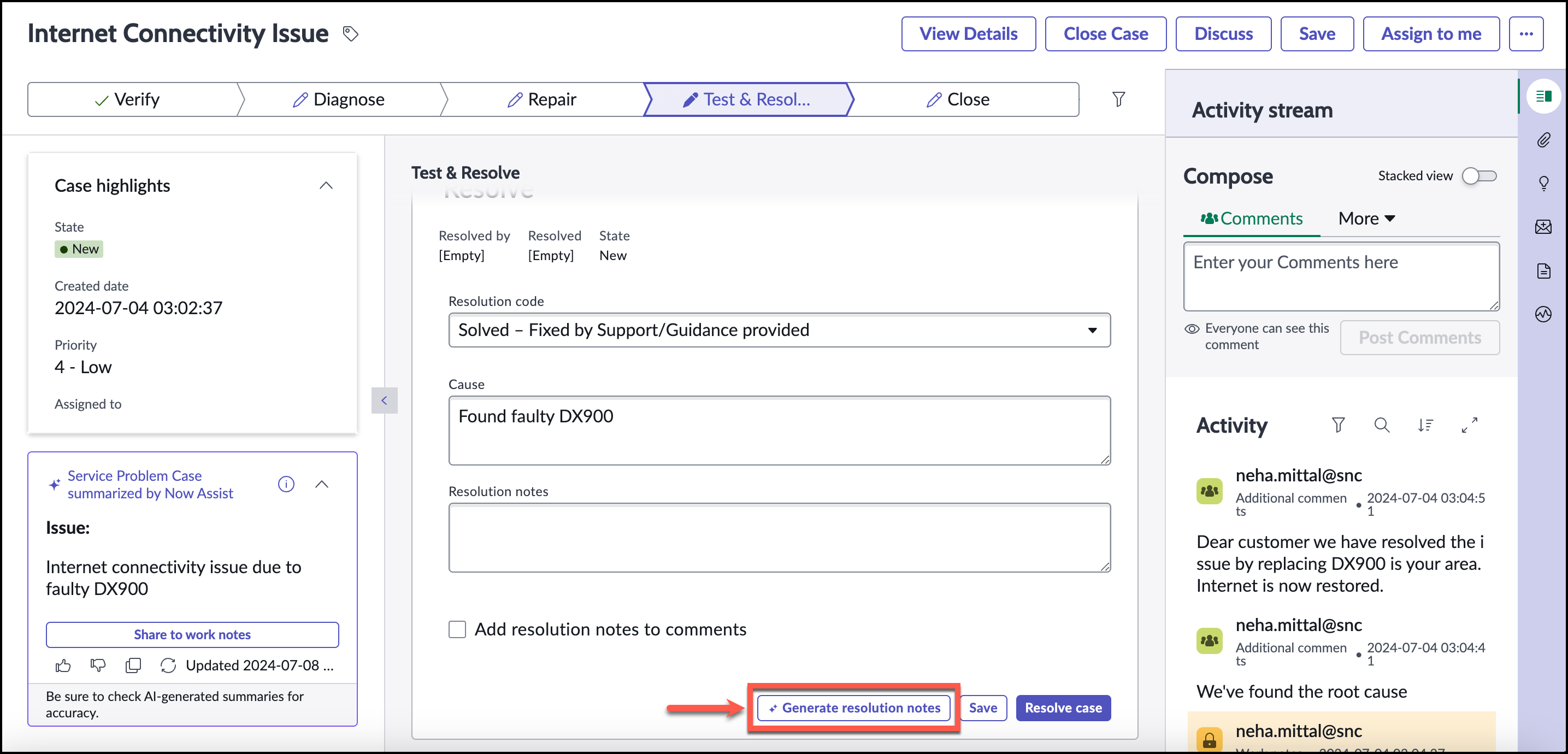Expand the More dropdown in Compose

(1366, 219)
